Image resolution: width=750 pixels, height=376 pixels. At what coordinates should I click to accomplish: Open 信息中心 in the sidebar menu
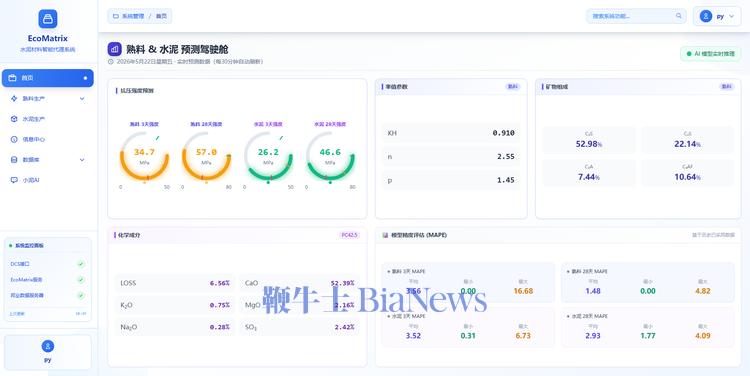(x=47, y=139)
